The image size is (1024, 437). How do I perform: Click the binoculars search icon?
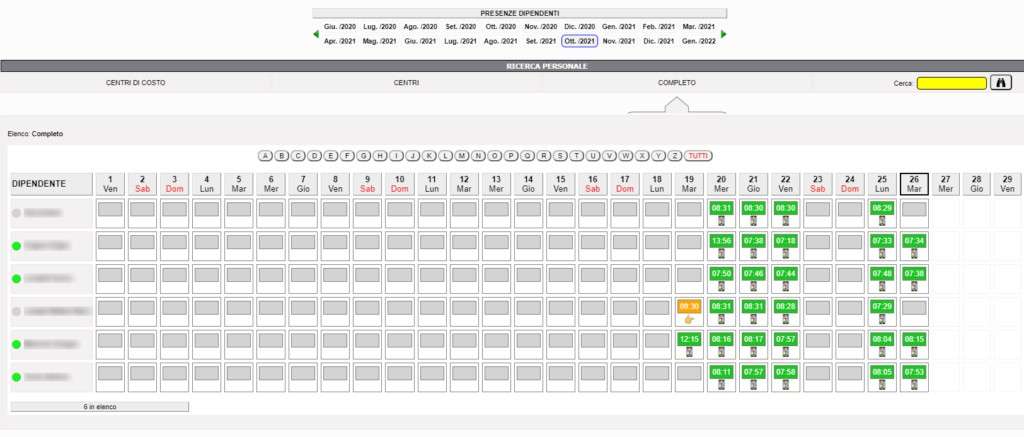(1000, 83)
